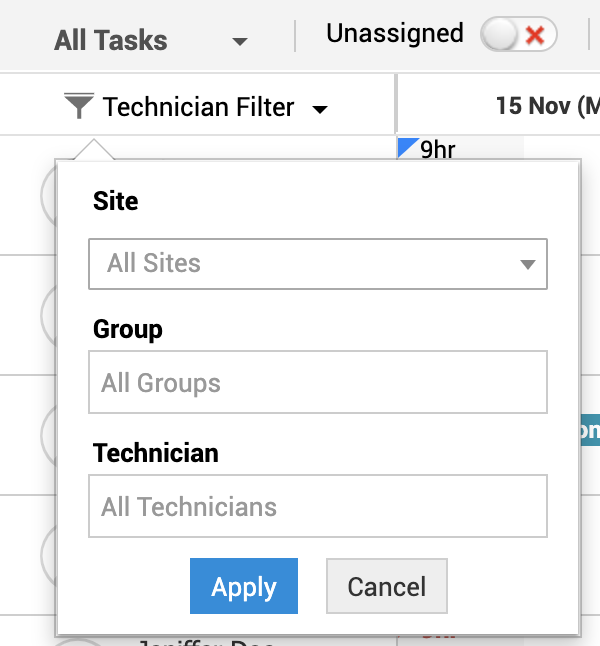Click the All Tasks label

point(111,41)
